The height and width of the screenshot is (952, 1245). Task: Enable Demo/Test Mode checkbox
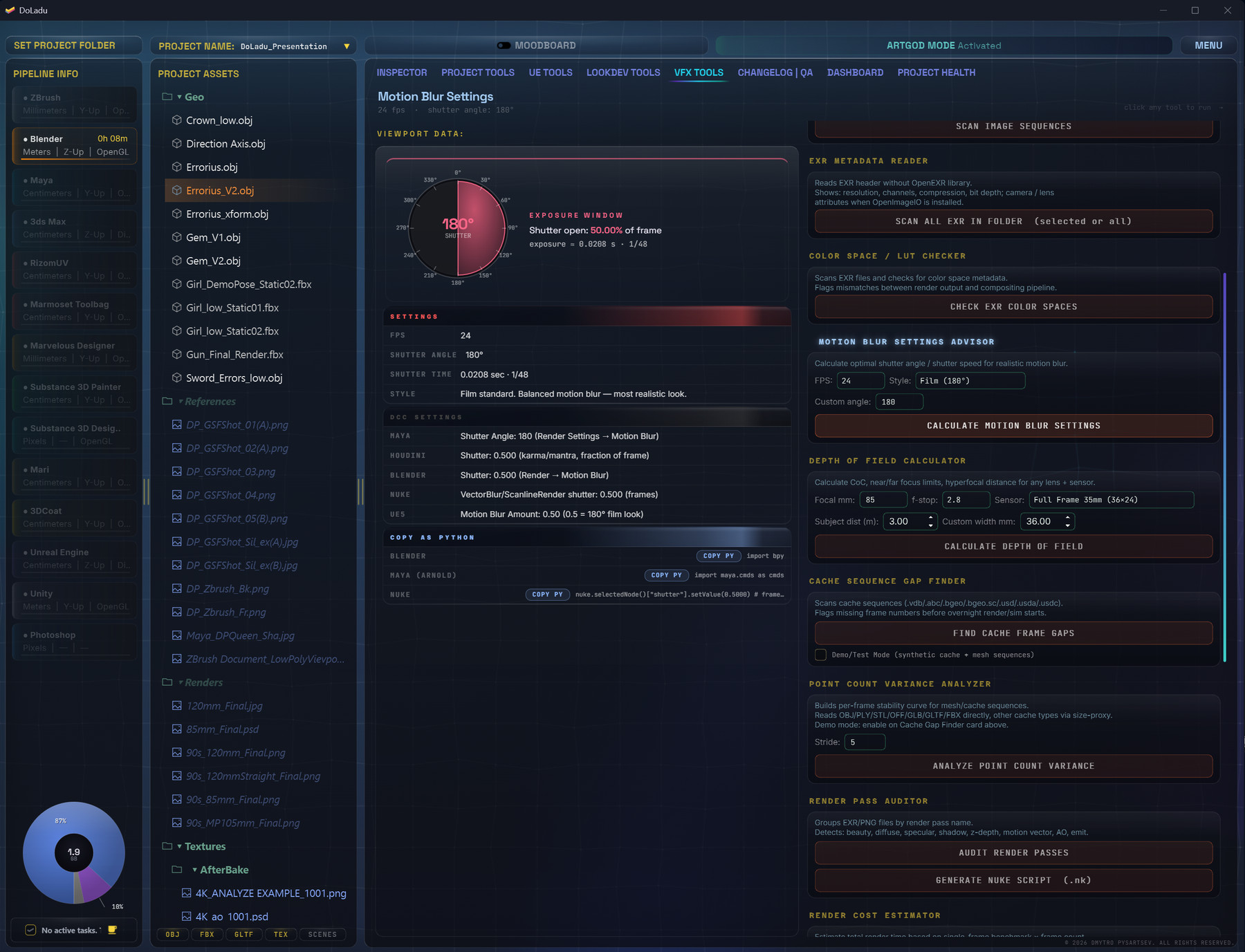(820, 655)
